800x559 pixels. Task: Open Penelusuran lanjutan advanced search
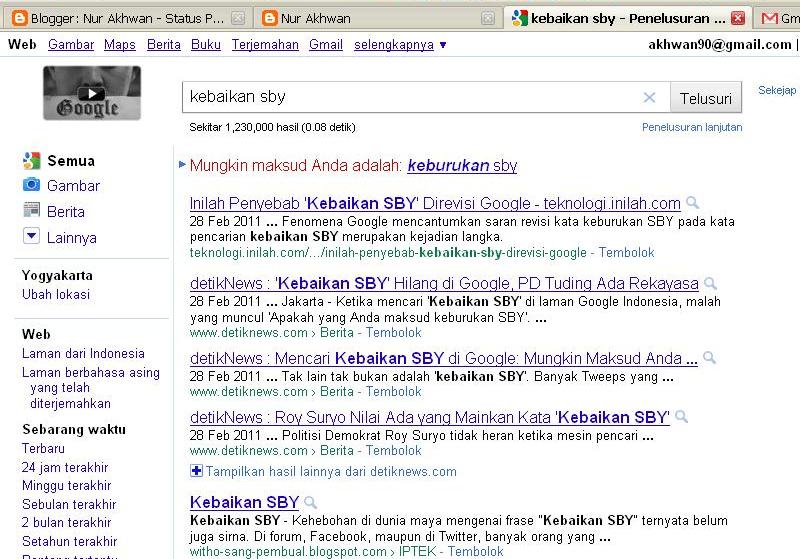[x=692, y=127]
